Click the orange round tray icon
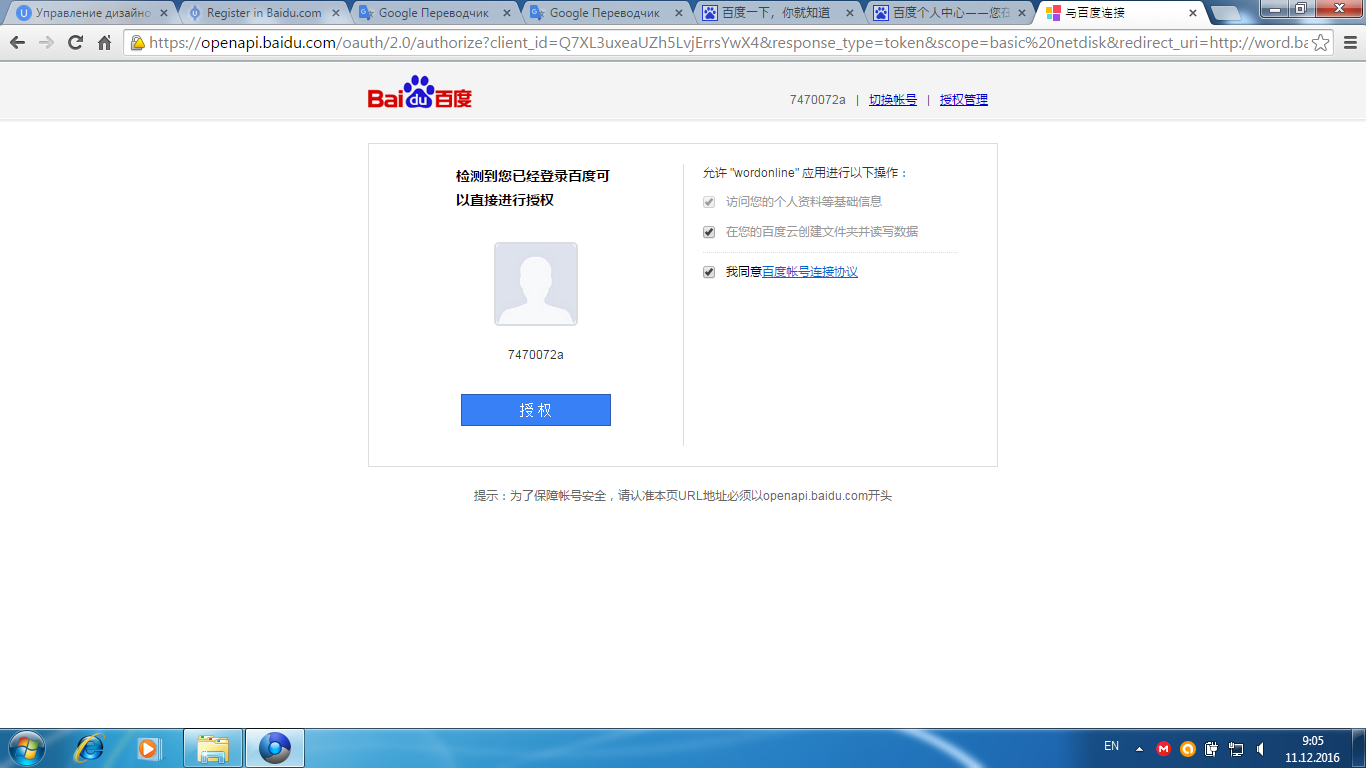 pos(1188,748)
